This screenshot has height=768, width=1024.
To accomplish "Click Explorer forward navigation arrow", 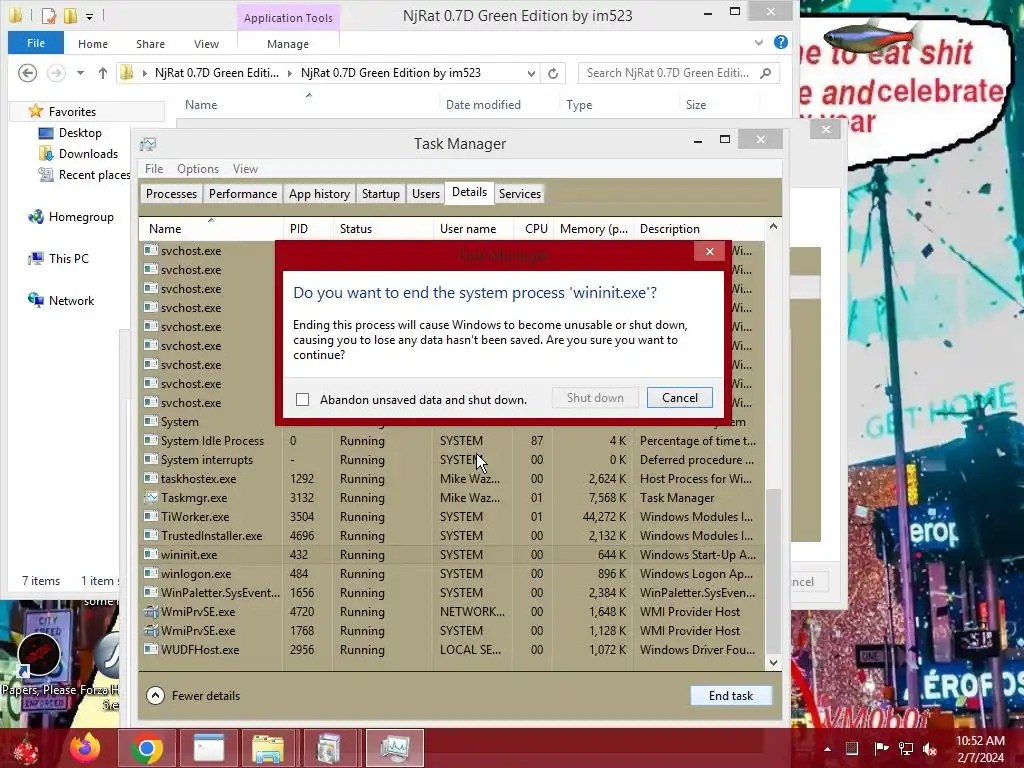I will click(56, 72).
